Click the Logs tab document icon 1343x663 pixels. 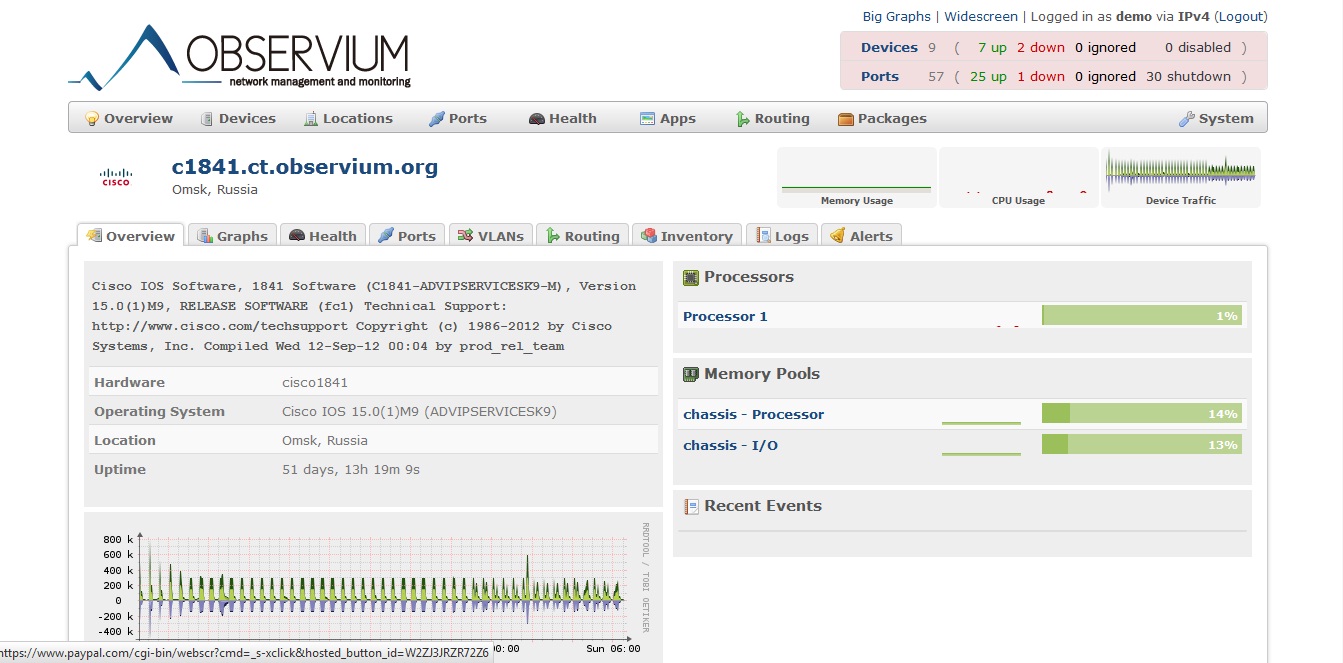764,236
